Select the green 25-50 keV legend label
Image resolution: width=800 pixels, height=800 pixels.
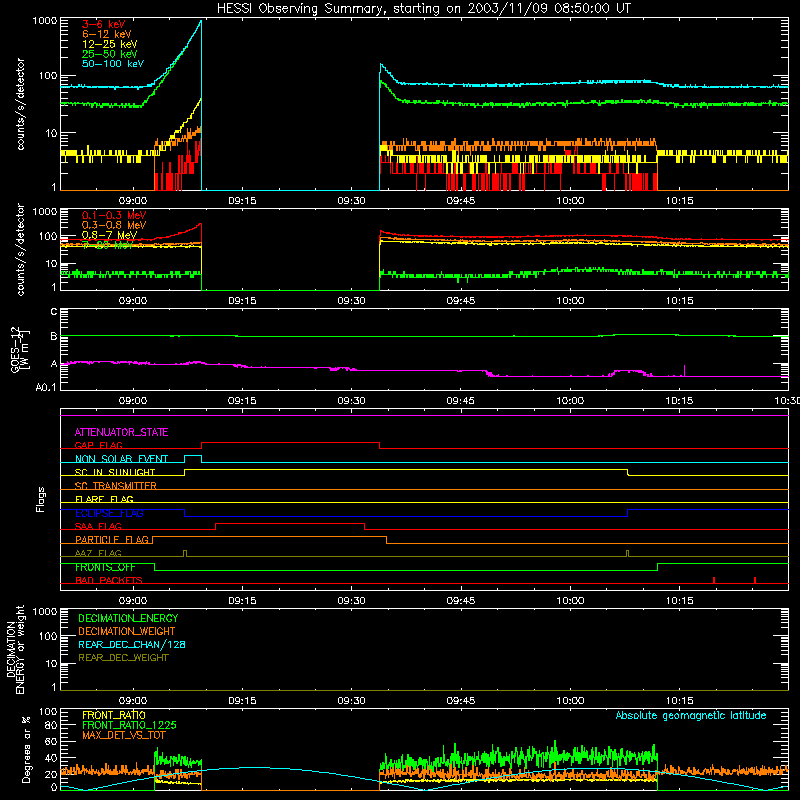(x=110, y=54)
